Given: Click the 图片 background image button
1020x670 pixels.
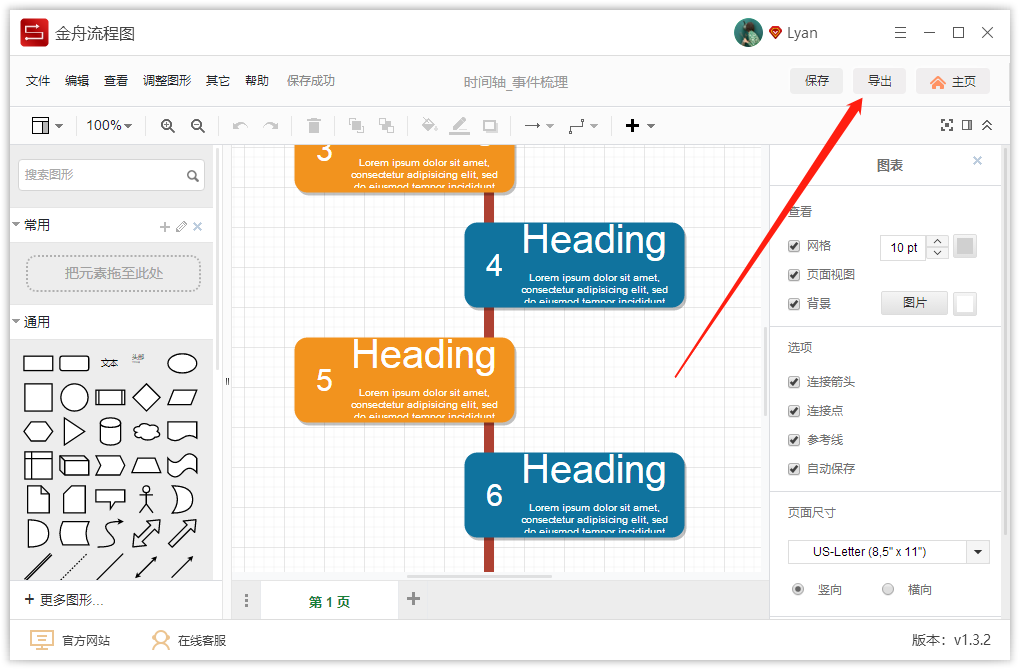Looking at the screenshot, I should pyautogui.click(x=914, y=303).
